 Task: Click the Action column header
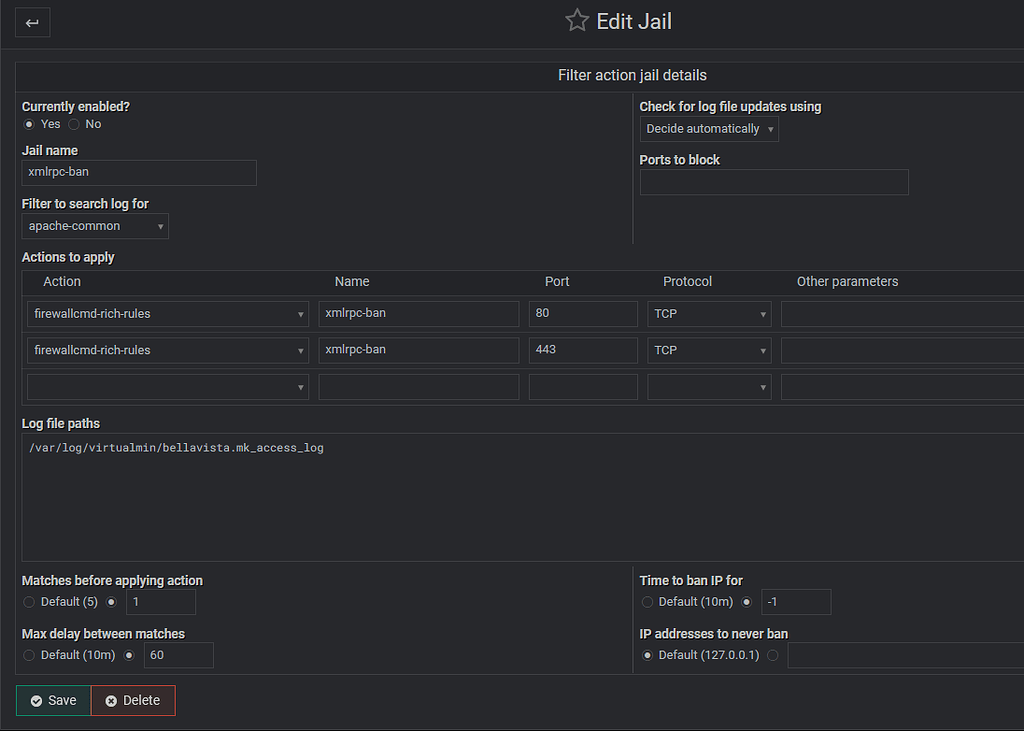pyautogui.click(x=62, y=282)
